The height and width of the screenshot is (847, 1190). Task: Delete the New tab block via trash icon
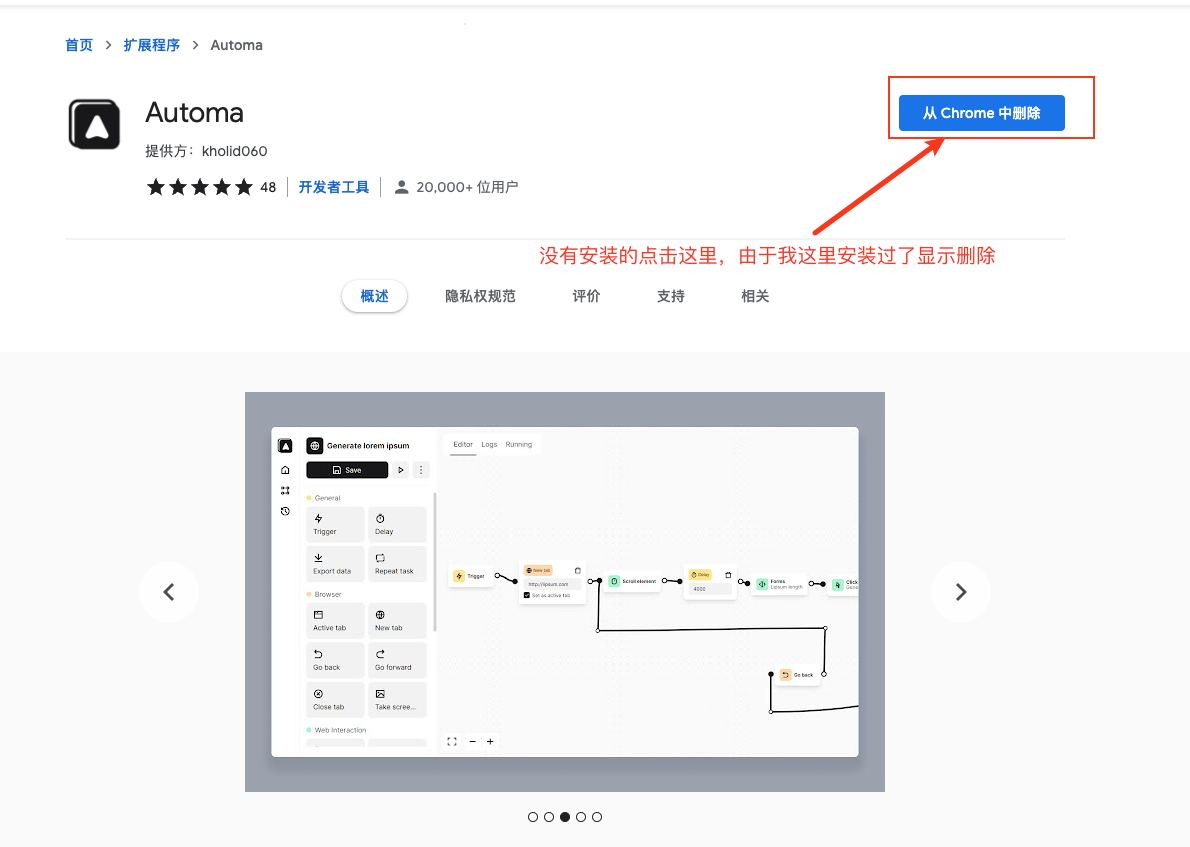577,570
